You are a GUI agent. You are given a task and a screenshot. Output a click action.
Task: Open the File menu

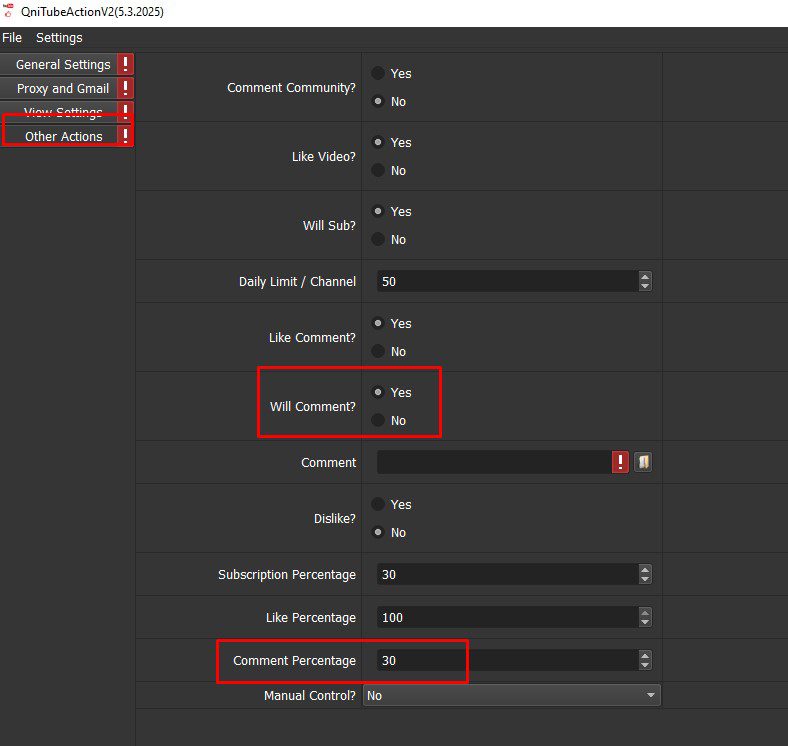pos(12,38)
